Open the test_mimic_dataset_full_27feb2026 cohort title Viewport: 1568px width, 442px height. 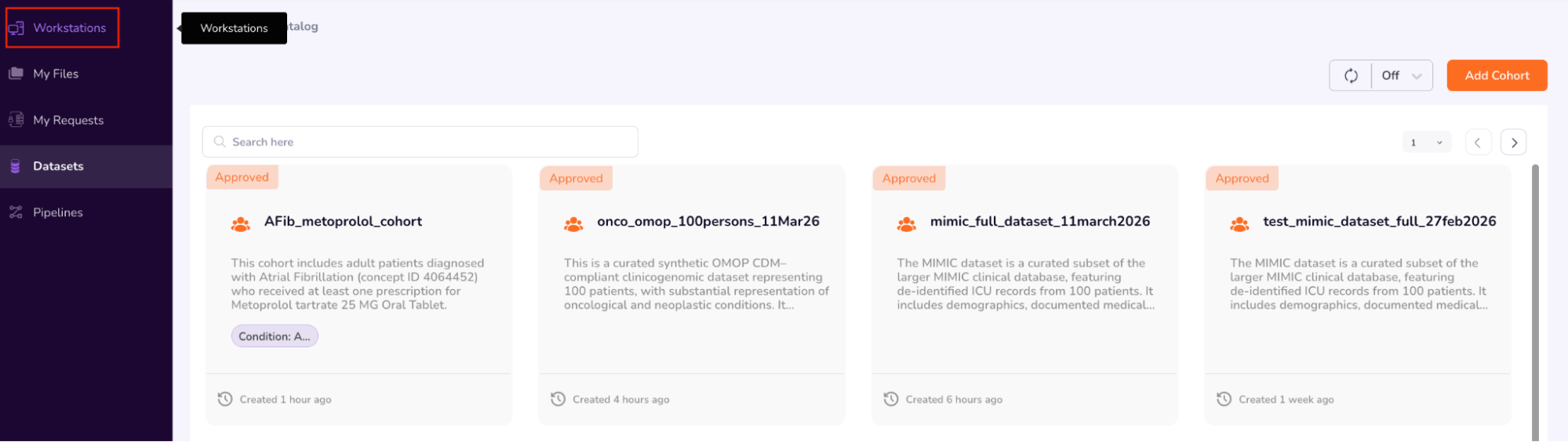pos(1379,222)
